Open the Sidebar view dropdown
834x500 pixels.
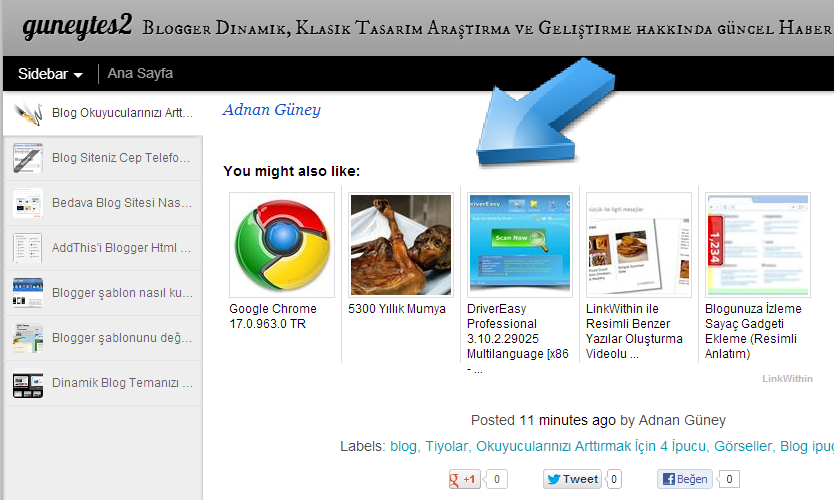pos(51,73)
